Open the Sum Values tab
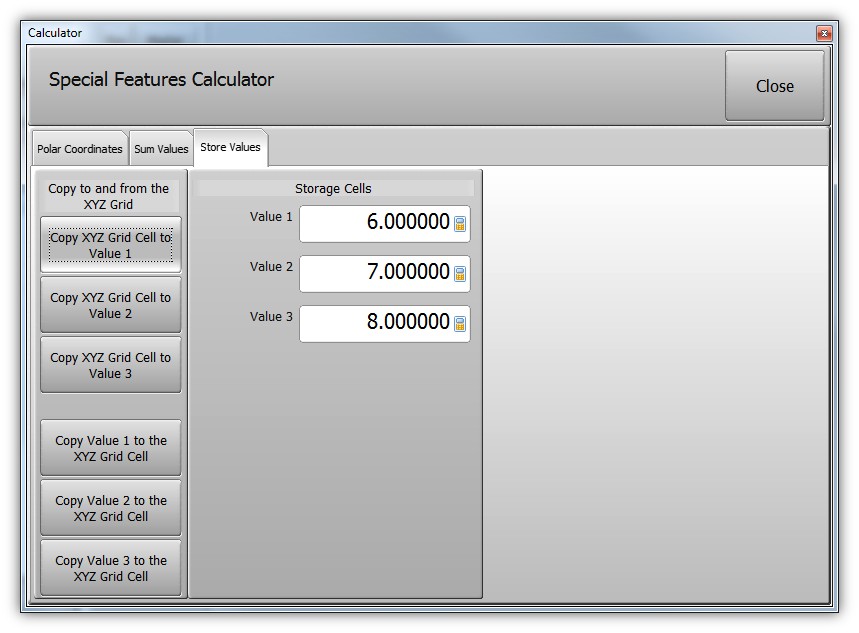 click(x=161, y=149)
